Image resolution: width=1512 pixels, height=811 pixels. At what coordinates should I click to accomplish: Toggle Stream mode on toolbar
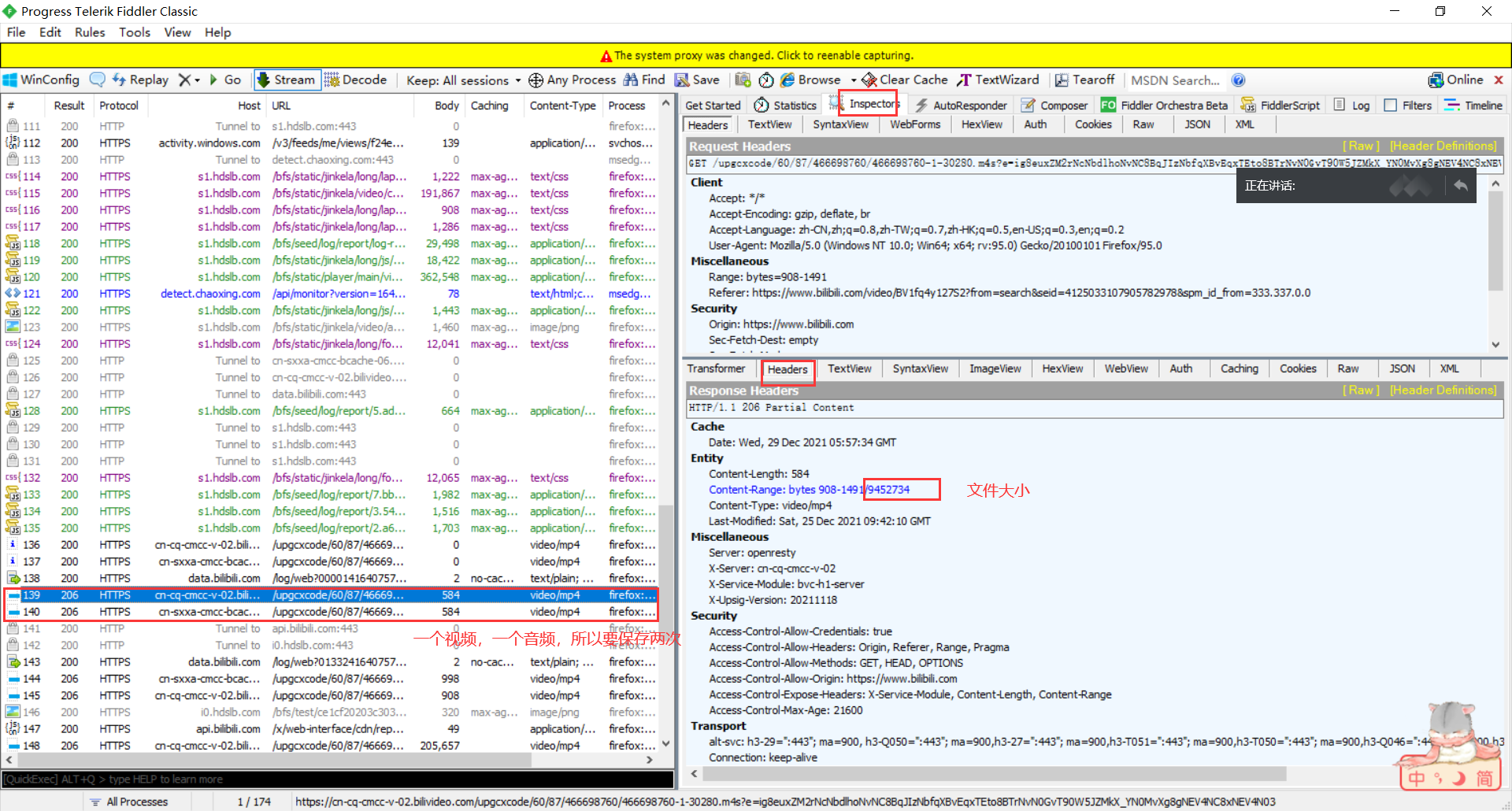click(286, 80)
